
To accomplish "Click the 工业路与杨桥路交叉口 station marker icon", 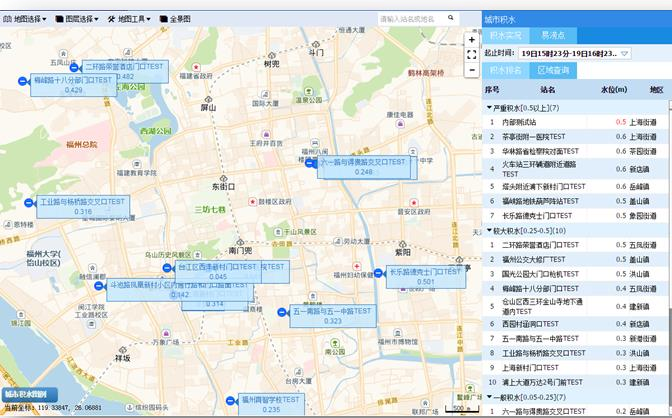I will click(27, 206).
